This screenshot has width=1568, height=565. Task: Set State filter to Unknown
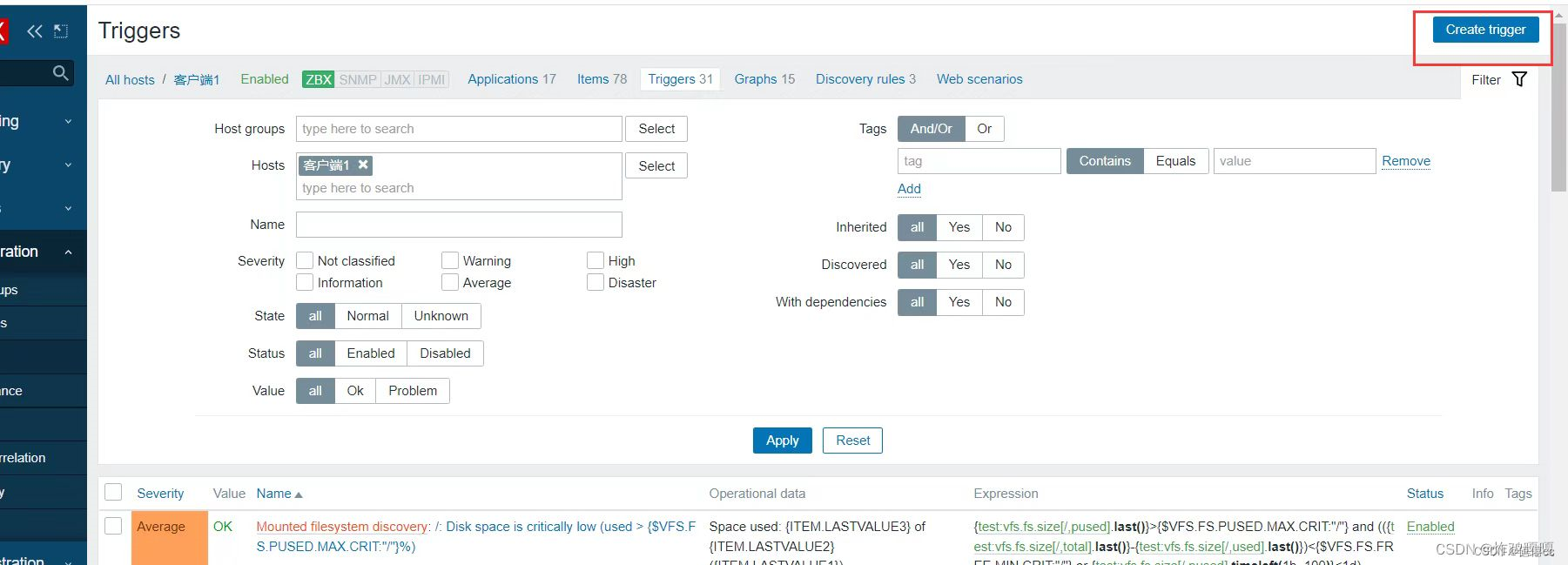click(441, 316)
